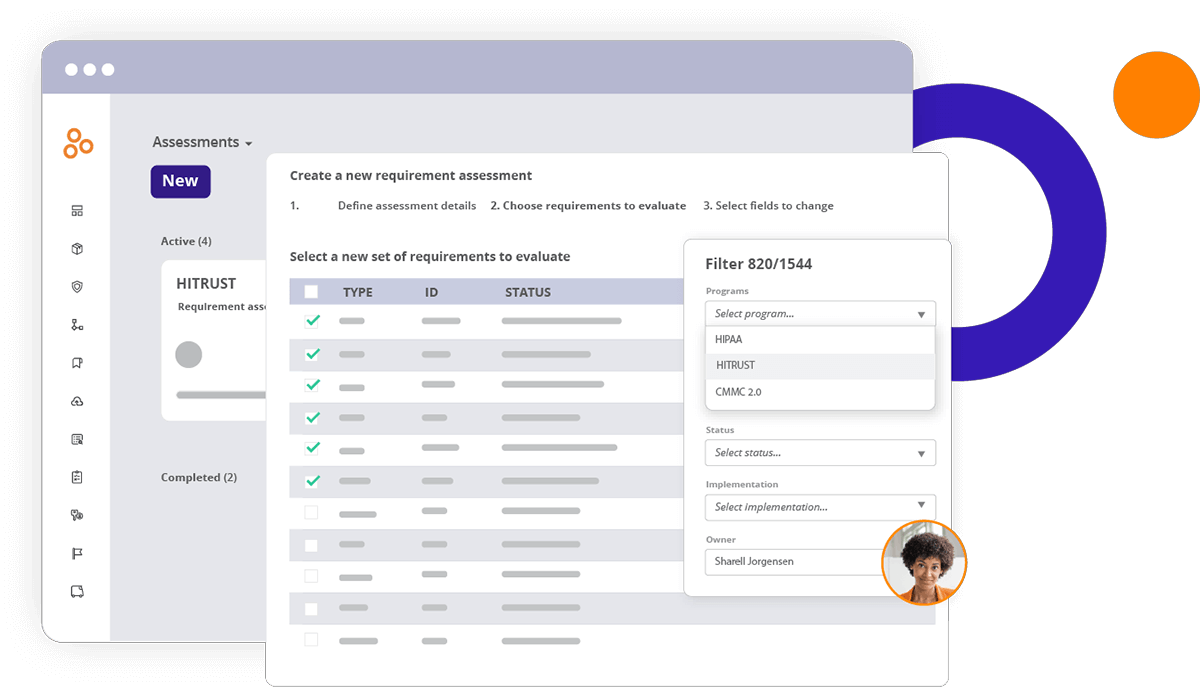Open the clipboard checklist icon in sidebar
Image resolution: width=1200 pixels, height=687 pixels.
pos(77,477)
